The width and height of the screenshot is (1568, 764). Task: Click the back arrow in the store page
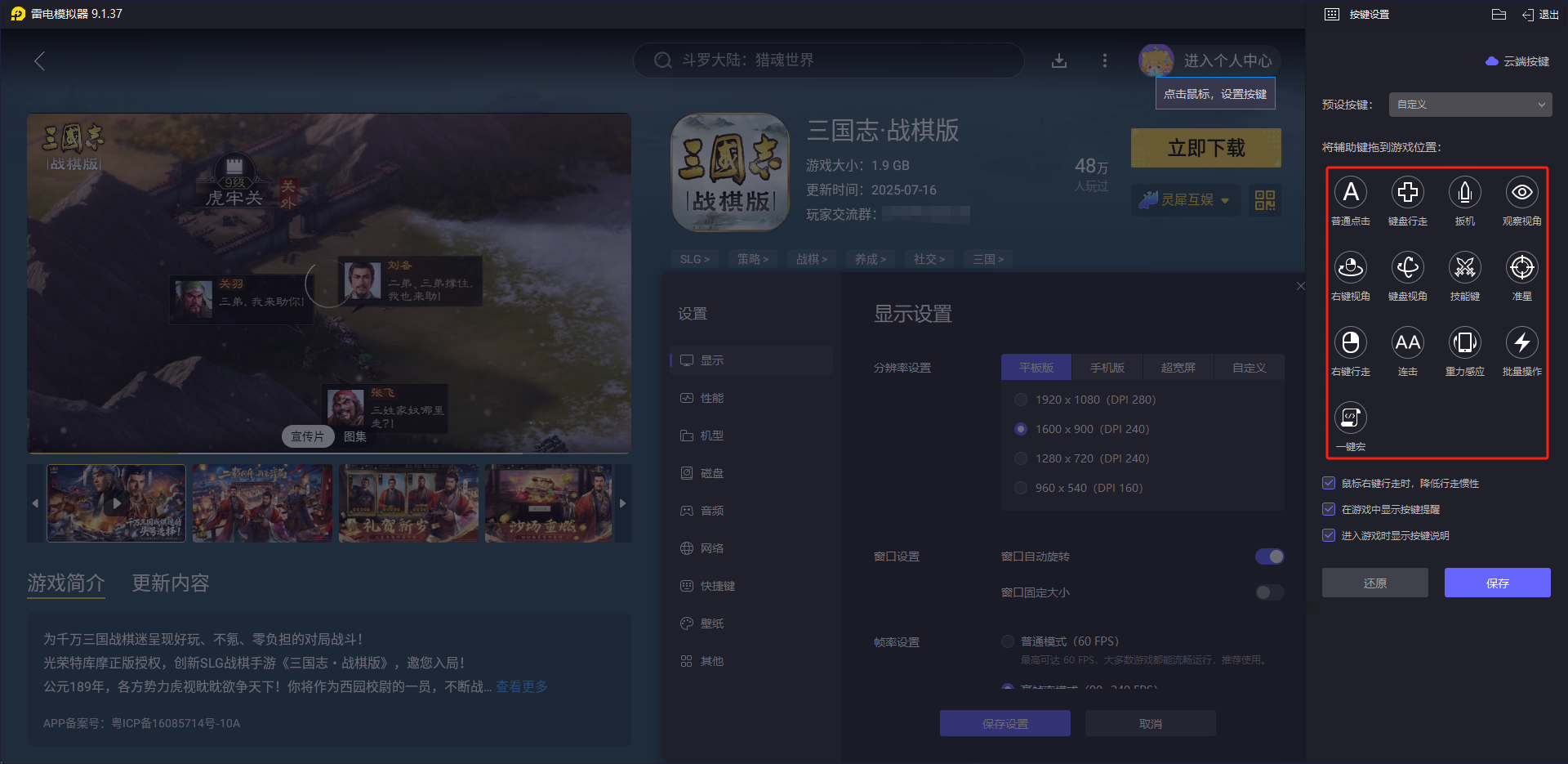(39, 60)
